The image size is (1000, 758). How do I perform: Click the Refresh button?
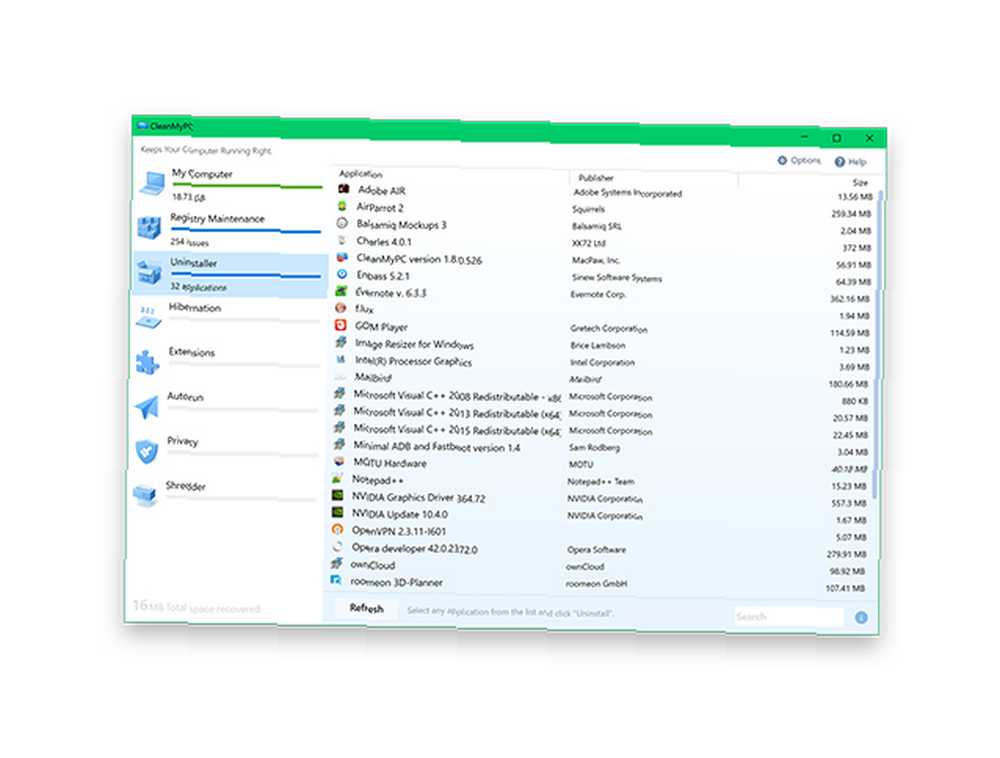[367, 608]
